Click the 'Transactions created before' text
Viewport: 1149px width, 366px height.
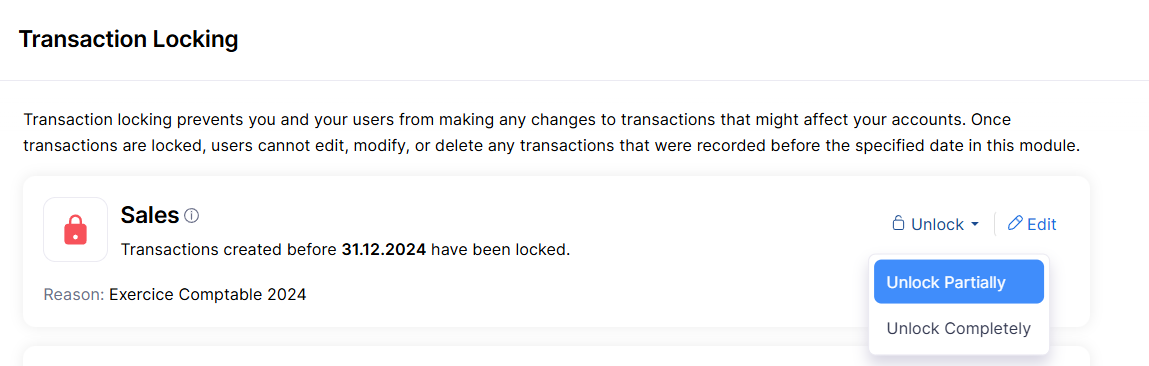click(229, 249)
